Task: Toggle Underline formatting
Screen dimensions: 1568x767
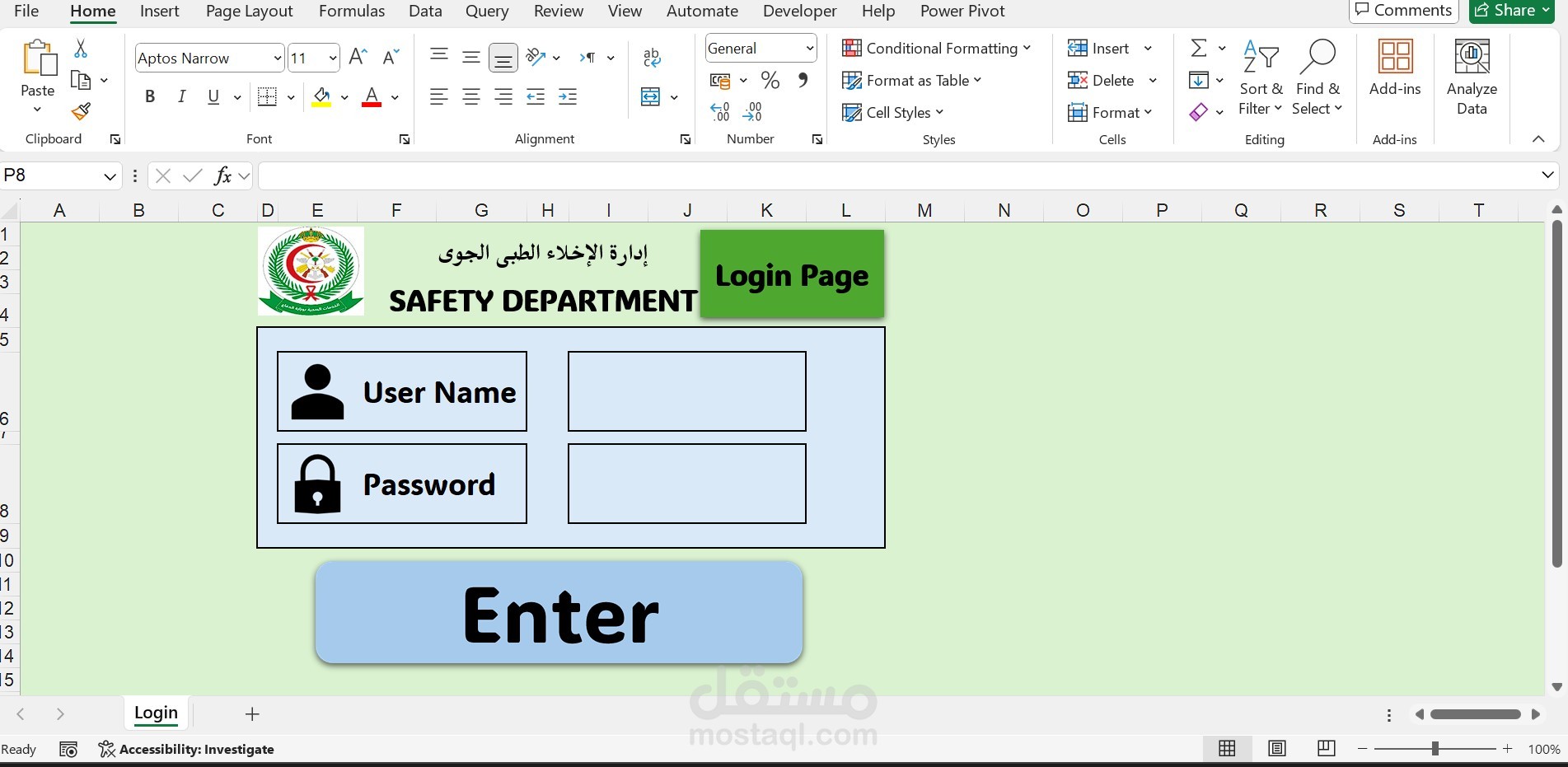Action: [x=213, y=96]
